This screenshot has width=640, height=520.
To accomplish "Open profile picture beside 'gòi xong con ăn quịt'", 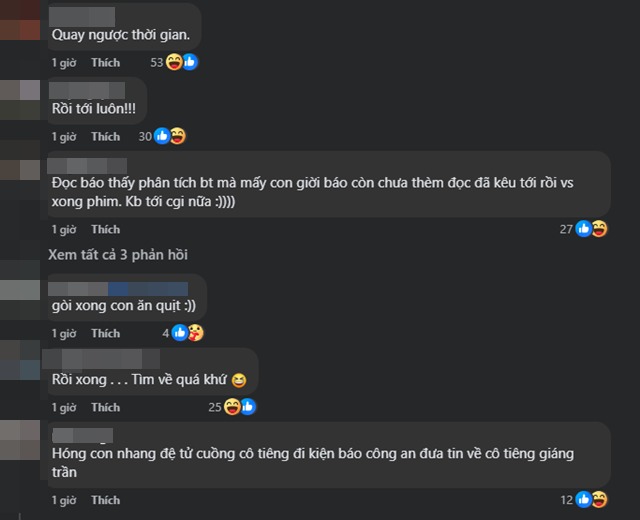I will pos(20,294).
